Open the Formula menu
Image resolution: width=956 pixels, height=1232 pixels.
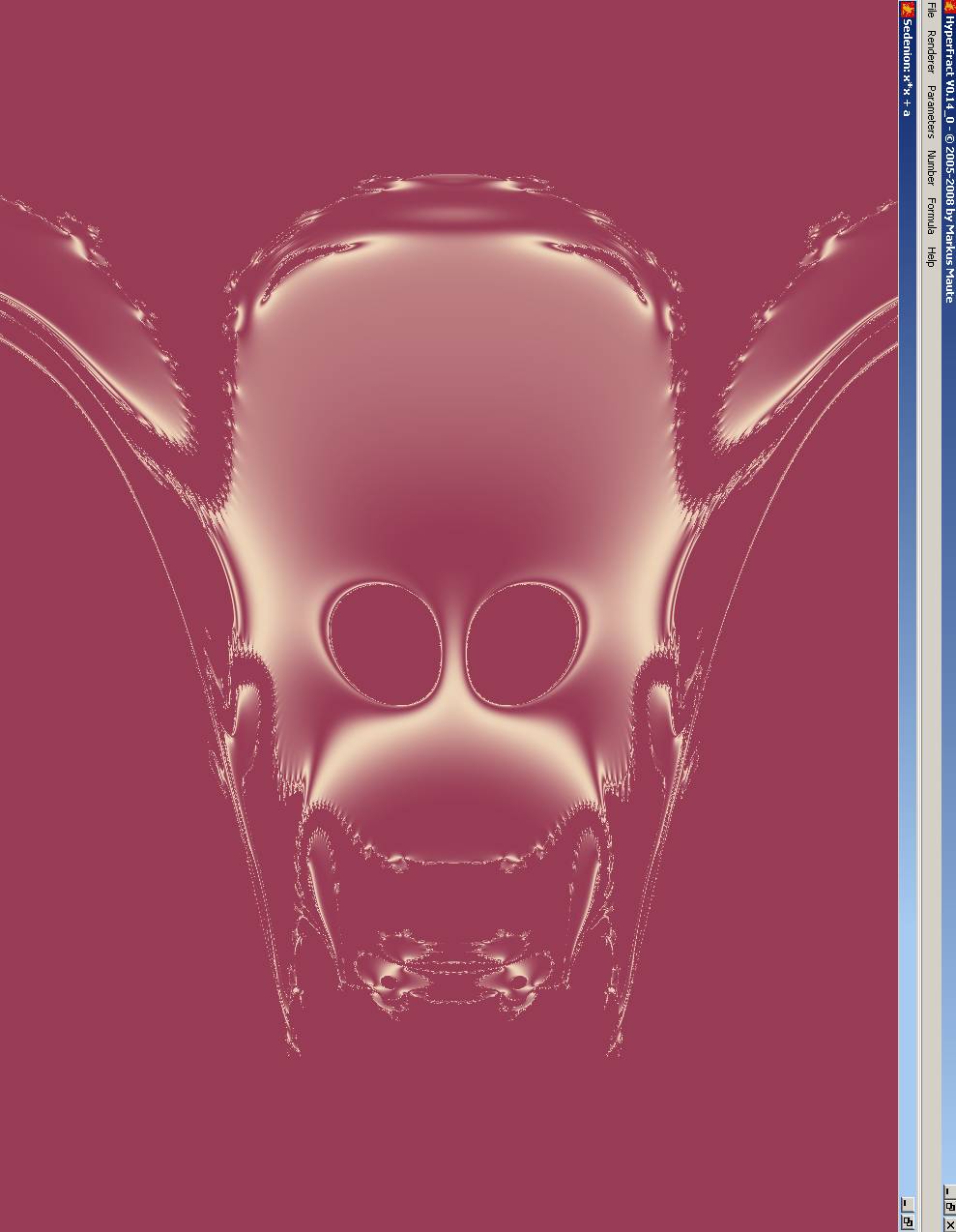pyautogui.click(x=931, y=216)
